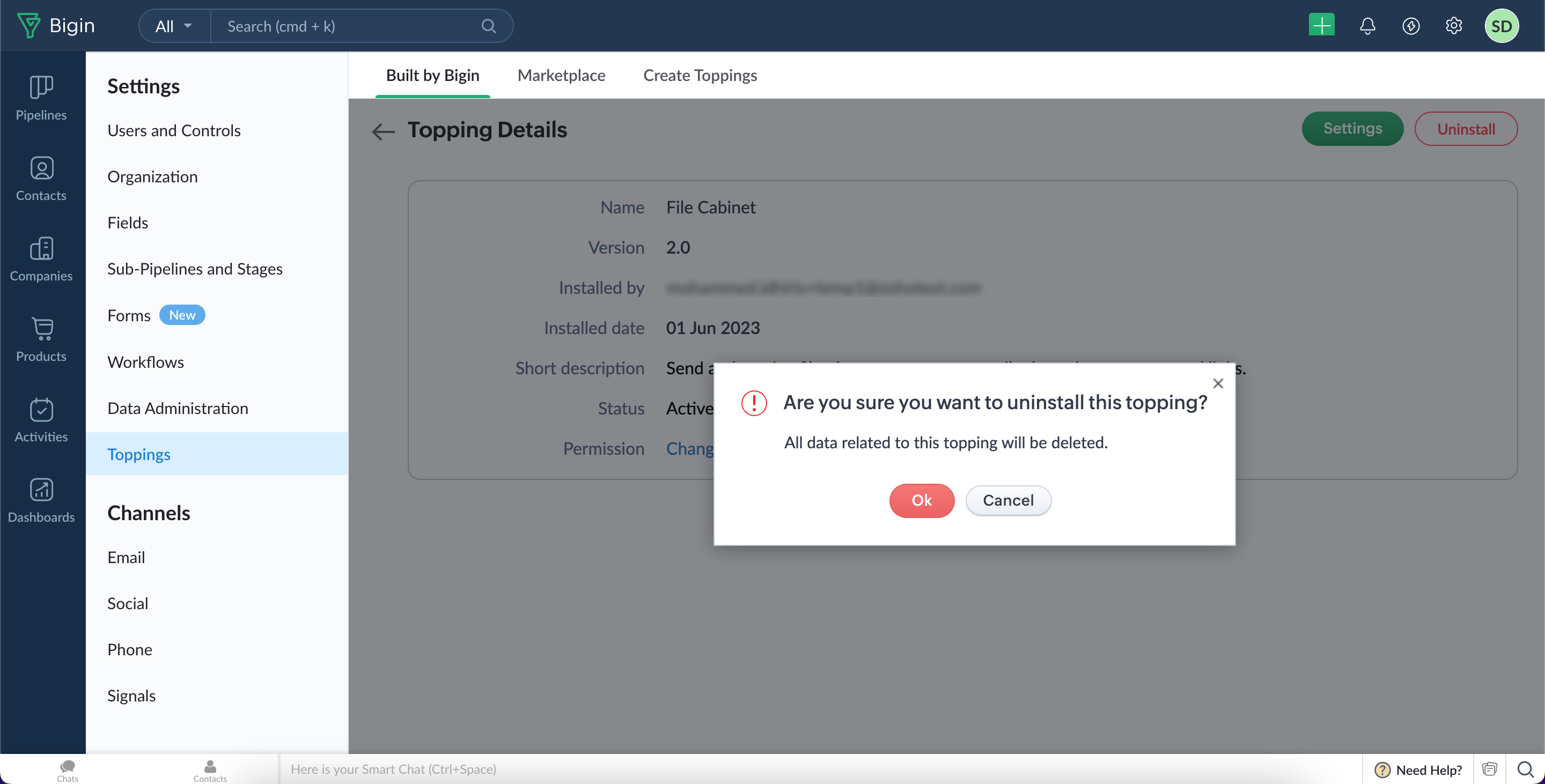Open the Dashboards chart icon
The image size is (1545, 784).
coord(41,490)
